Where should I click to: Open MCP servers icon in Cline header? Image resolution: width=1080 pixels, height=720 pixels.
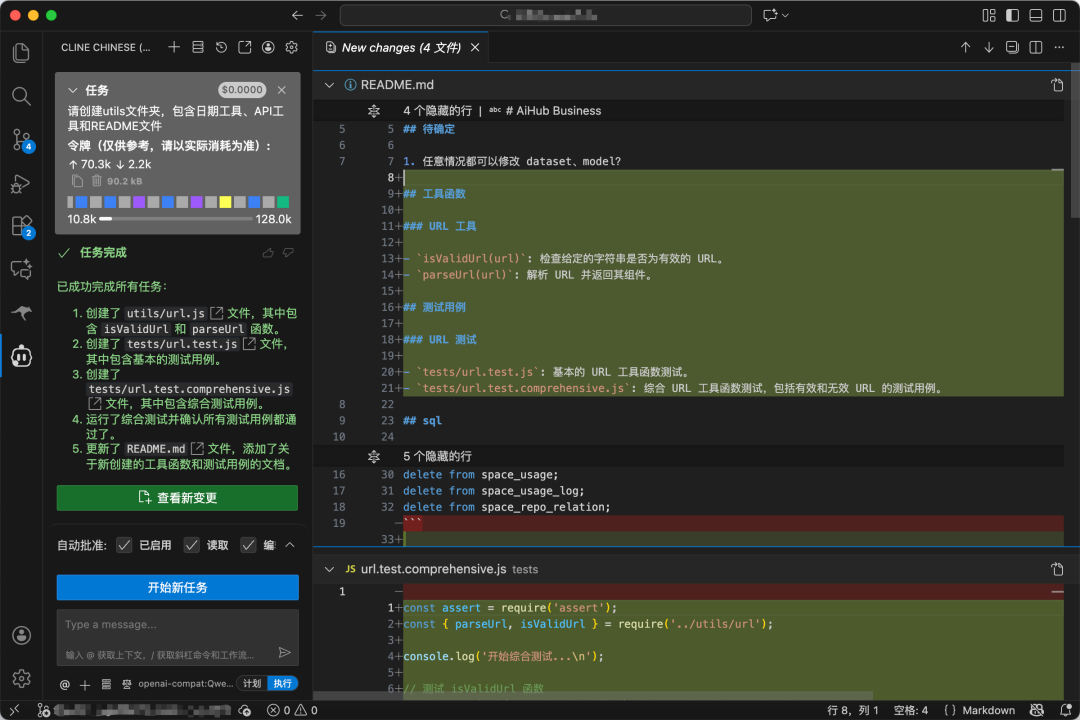pyautogui.click(x=198, y=47)
